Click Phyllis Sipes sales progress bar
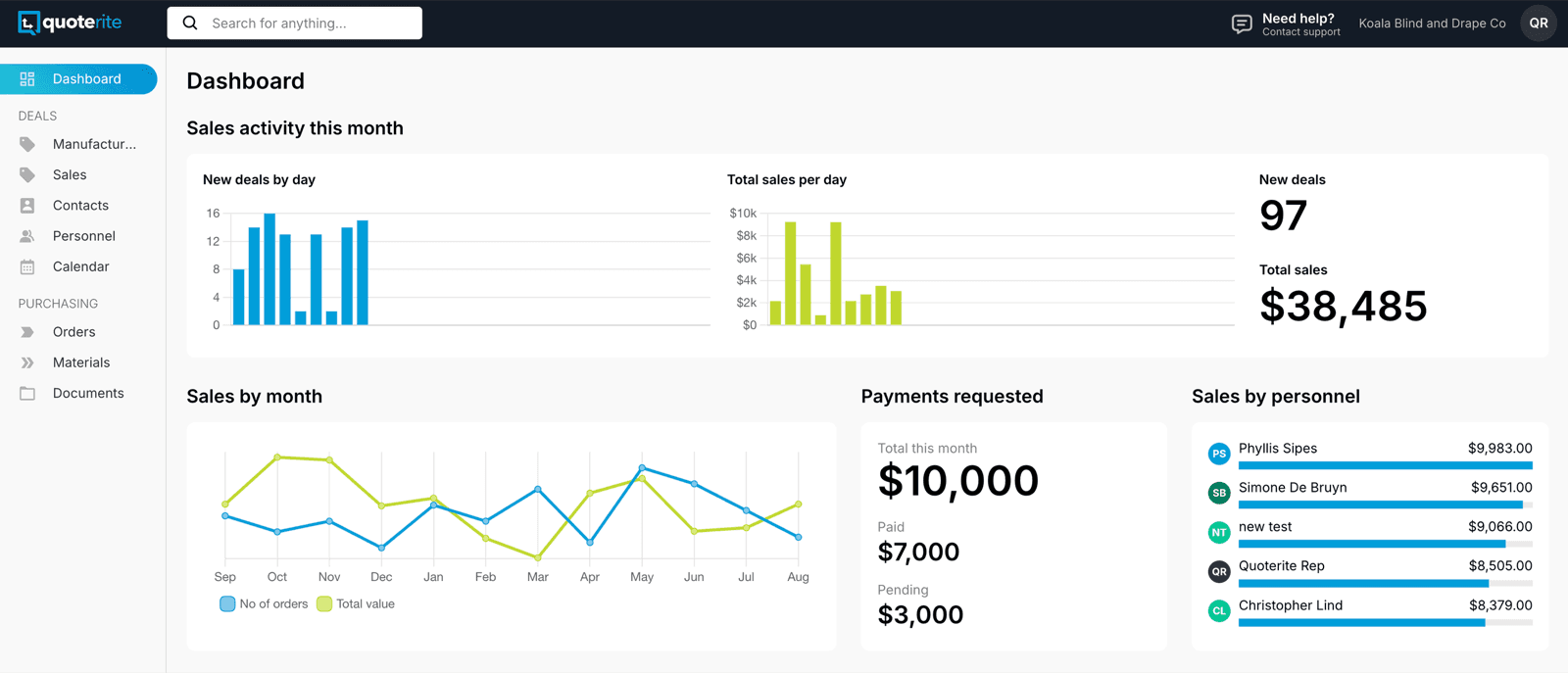Viewport: 1568px width, 673px height. [1386, 465]
